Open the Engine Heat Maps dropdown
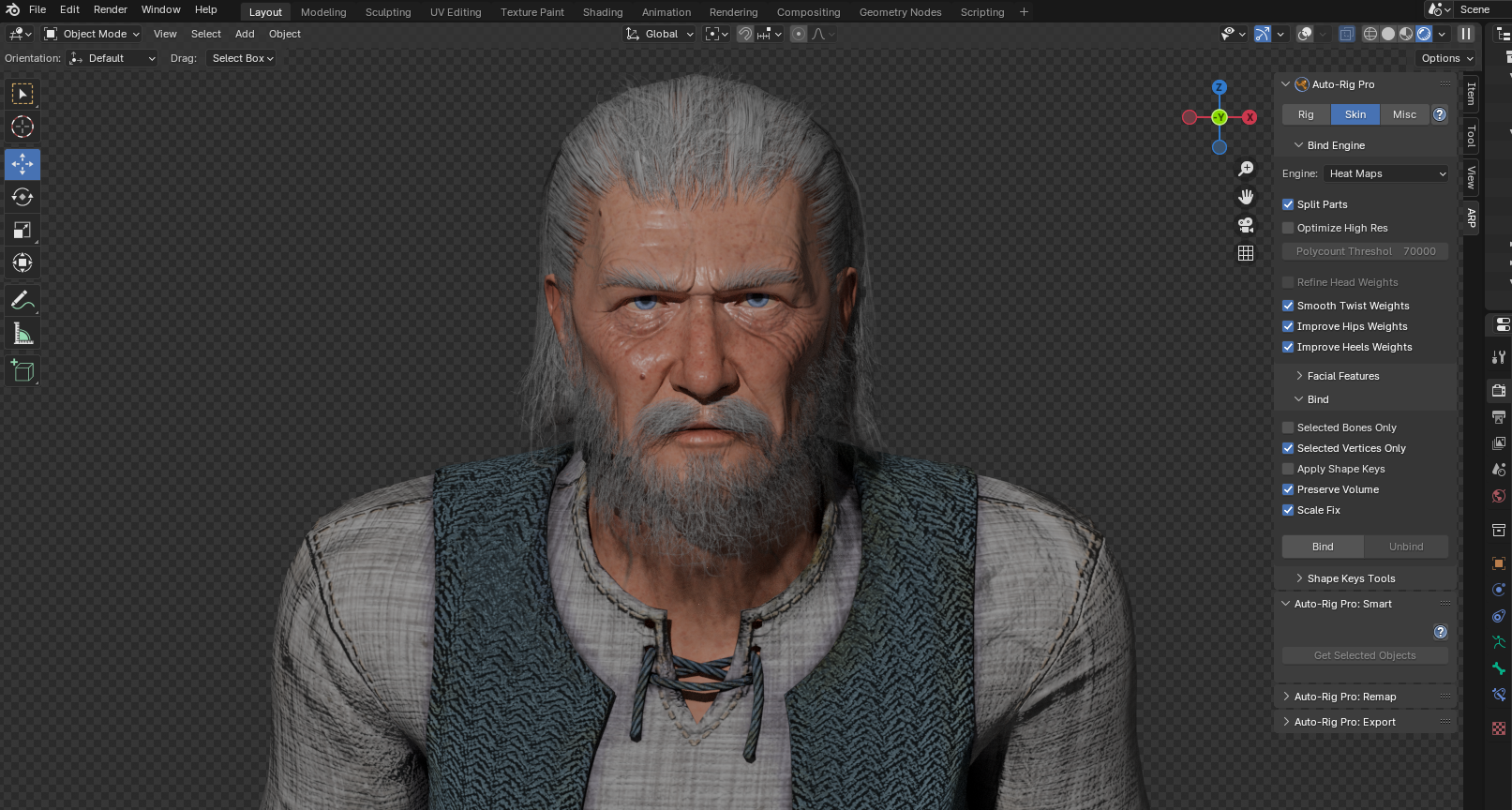 [1386, 173]
